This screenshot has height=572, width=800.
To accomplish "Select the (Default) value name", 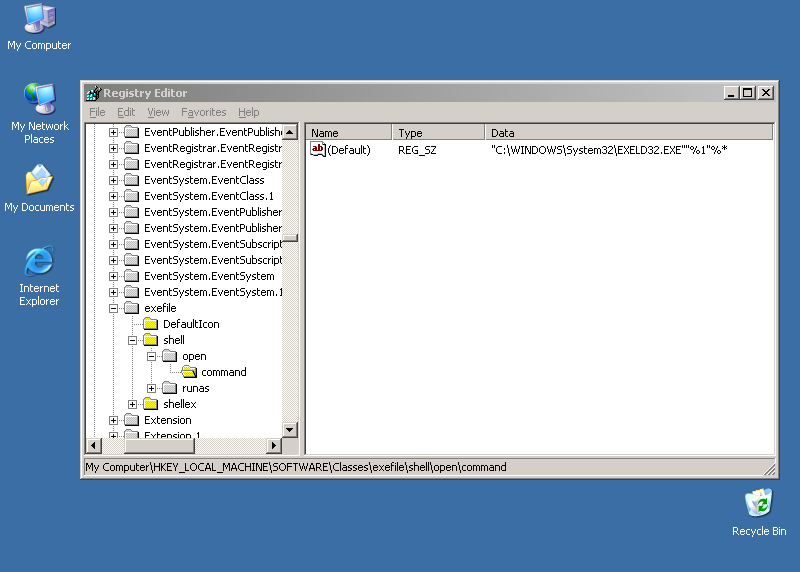I will (x=349, y=150).
